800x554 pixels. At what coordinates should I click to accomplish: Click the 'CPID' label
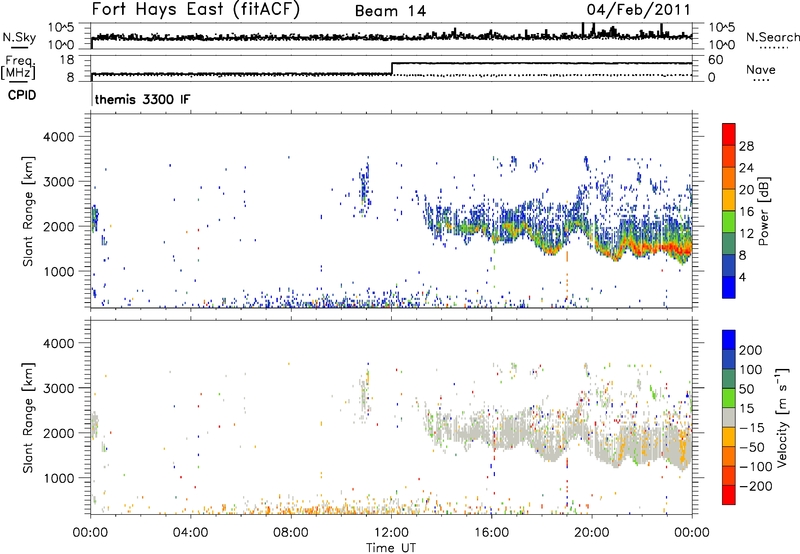pos(21,95)
